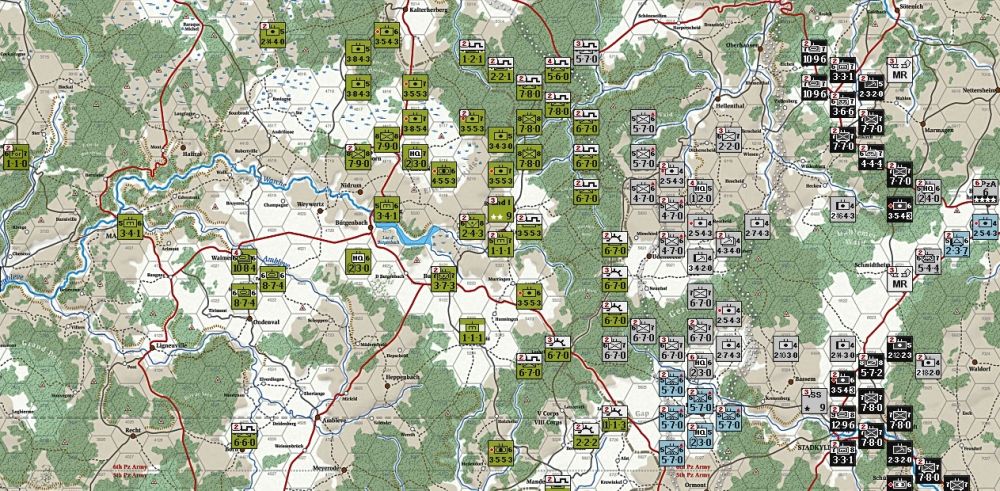Click the green 1-2-1 entrenchment counter
This screenshot has height=491, width=1000.
(x=473, y=52)
